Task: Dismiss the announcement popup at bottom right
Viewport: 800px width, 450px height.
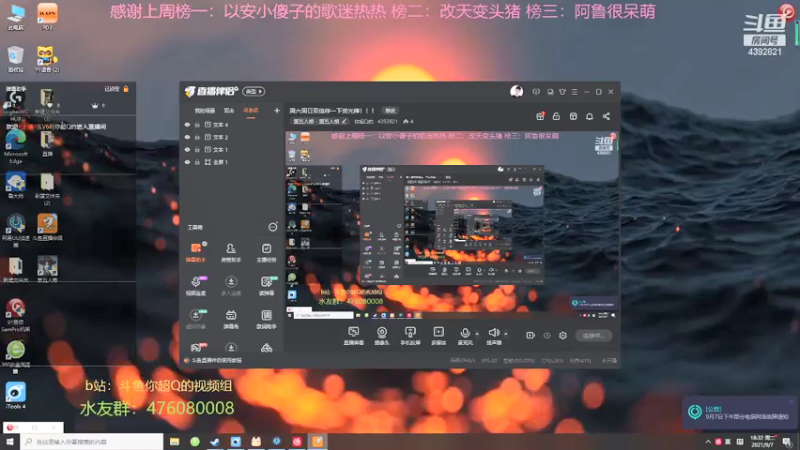Action: tap(791, 403)
